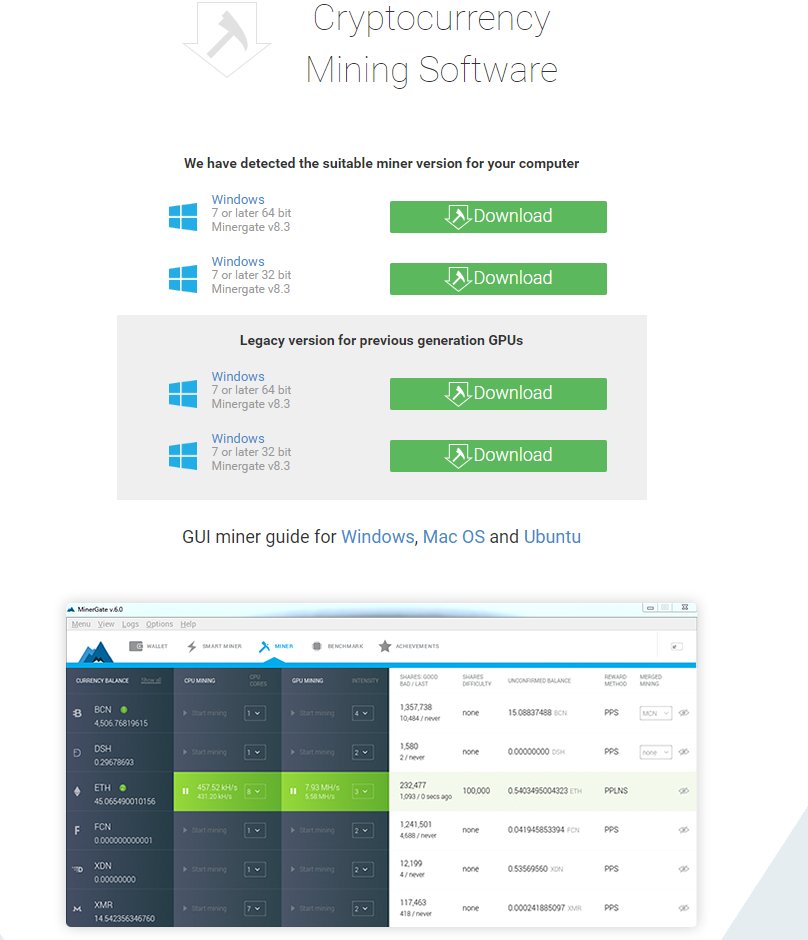Screen dimensions: 808x940
Task: Click the ETH balance value 45.065490010156
Action: point(125,802)
